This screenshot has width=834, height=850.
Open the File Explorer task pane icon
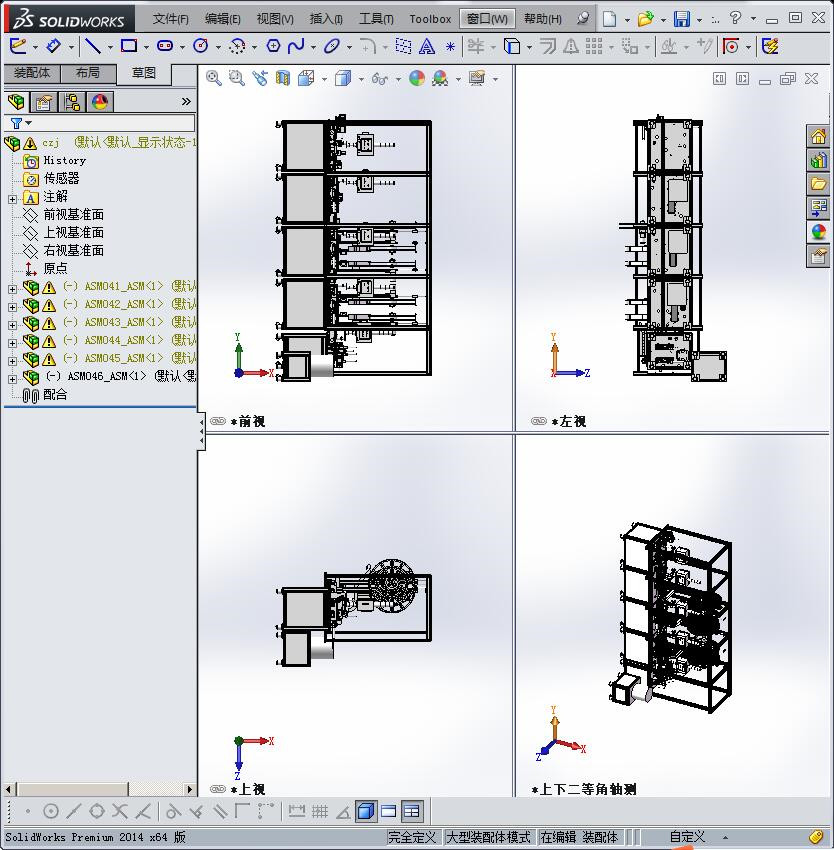tap(818, 184)
